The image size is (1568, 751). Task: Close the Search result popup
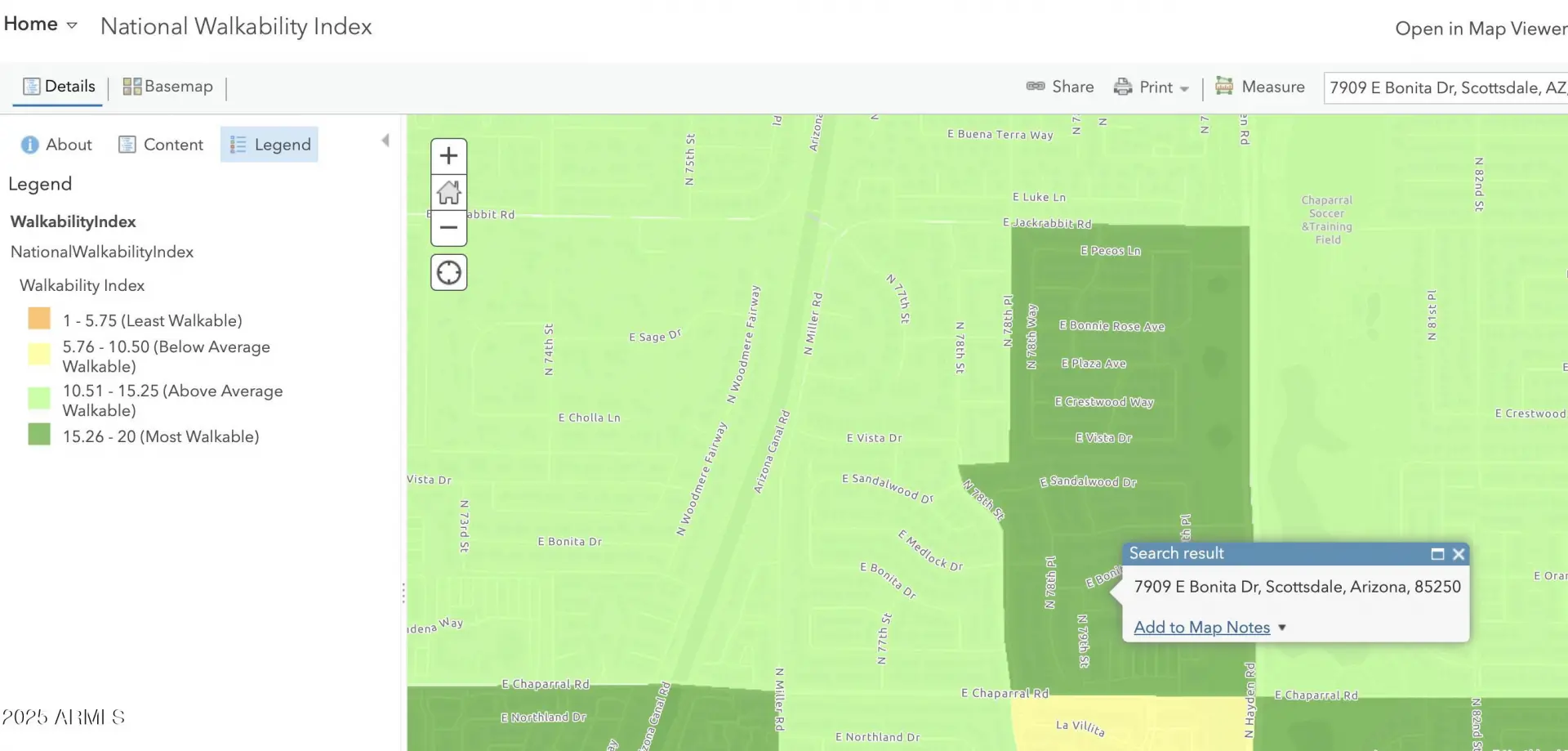[x=1459, y=554]
